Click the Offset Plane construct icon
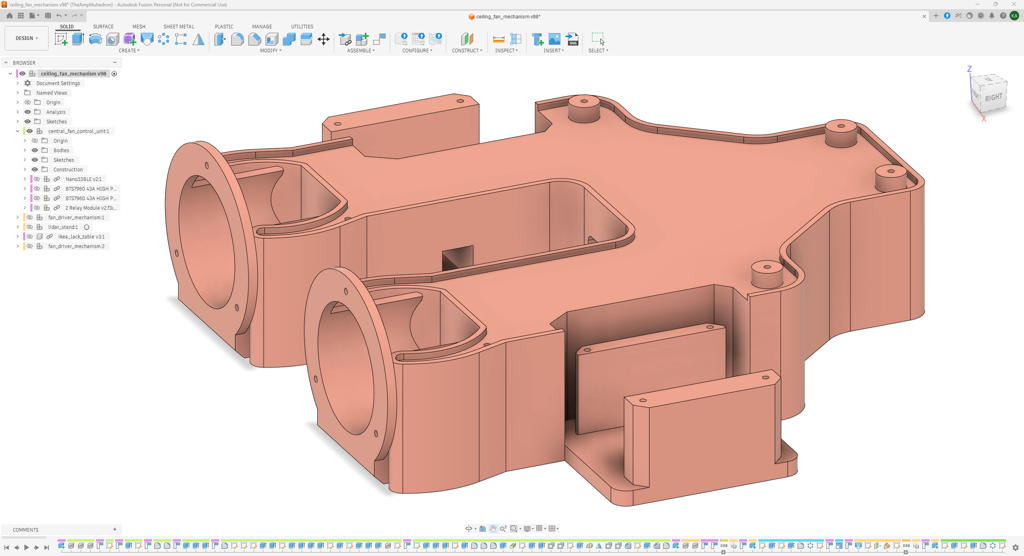1024x556 pixels. [x=467, y=39]
